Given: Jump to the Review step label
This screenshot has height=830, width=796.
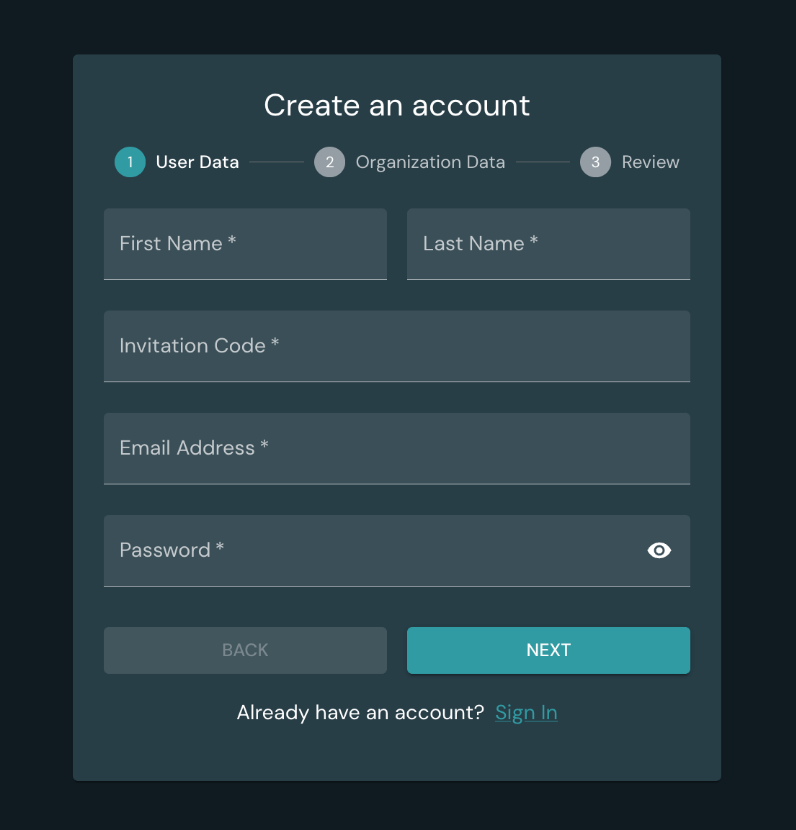Looking at the screenshot, I should (x=650, y=162).
